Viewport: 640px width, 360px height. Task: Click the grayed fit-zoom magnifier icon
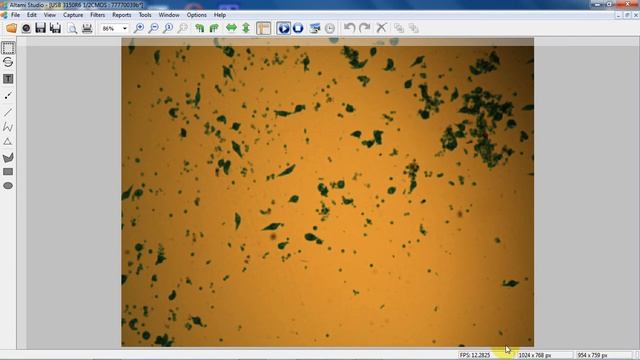[183, 28]
